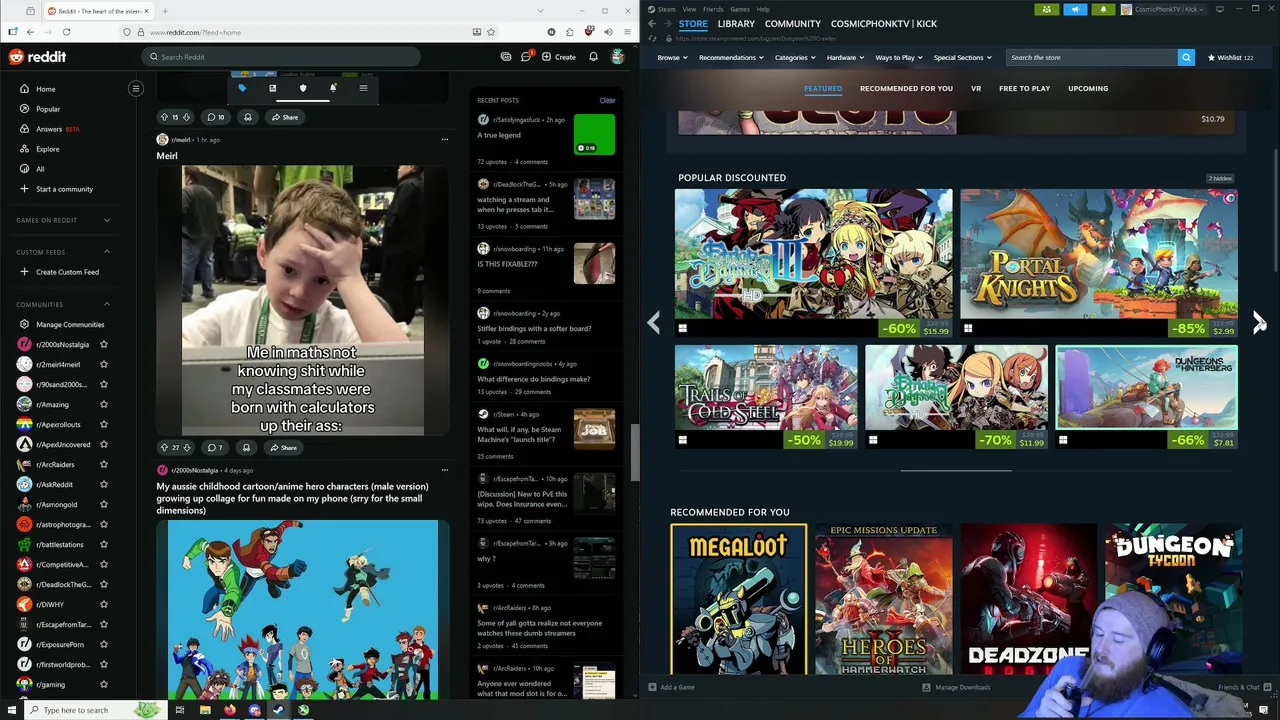Screen dimensions: 1280x720
Task: Open comments on the post with 10 comments
Action: (x=216, y=117)
